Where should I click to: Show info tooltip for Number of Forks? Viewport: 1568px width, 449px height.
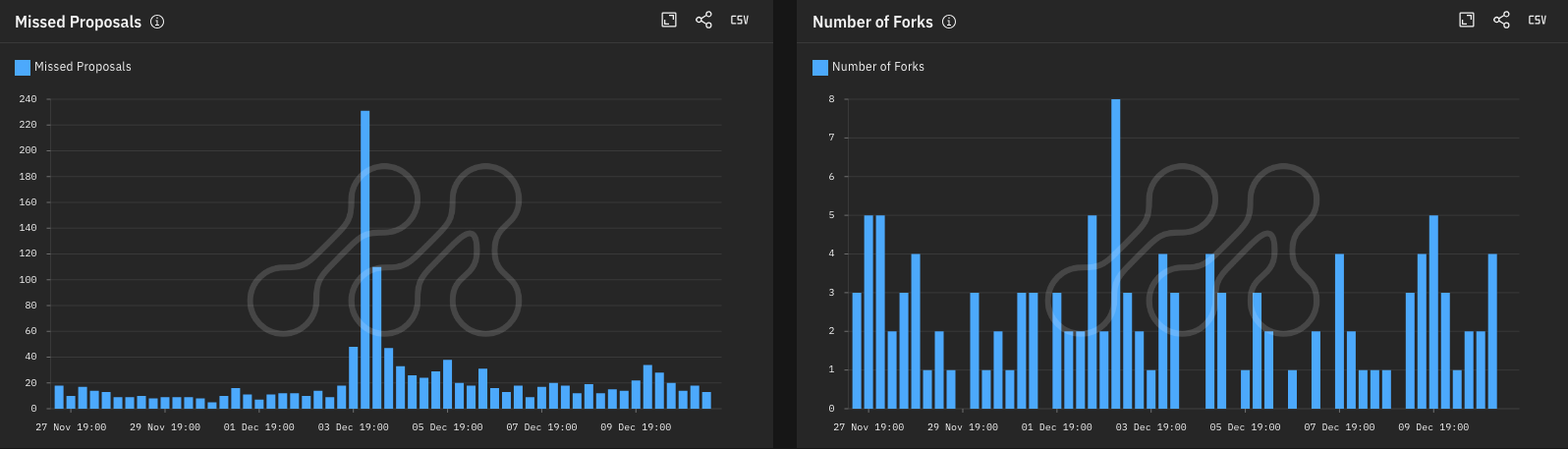pyautogui.click(x=949, y=22)
